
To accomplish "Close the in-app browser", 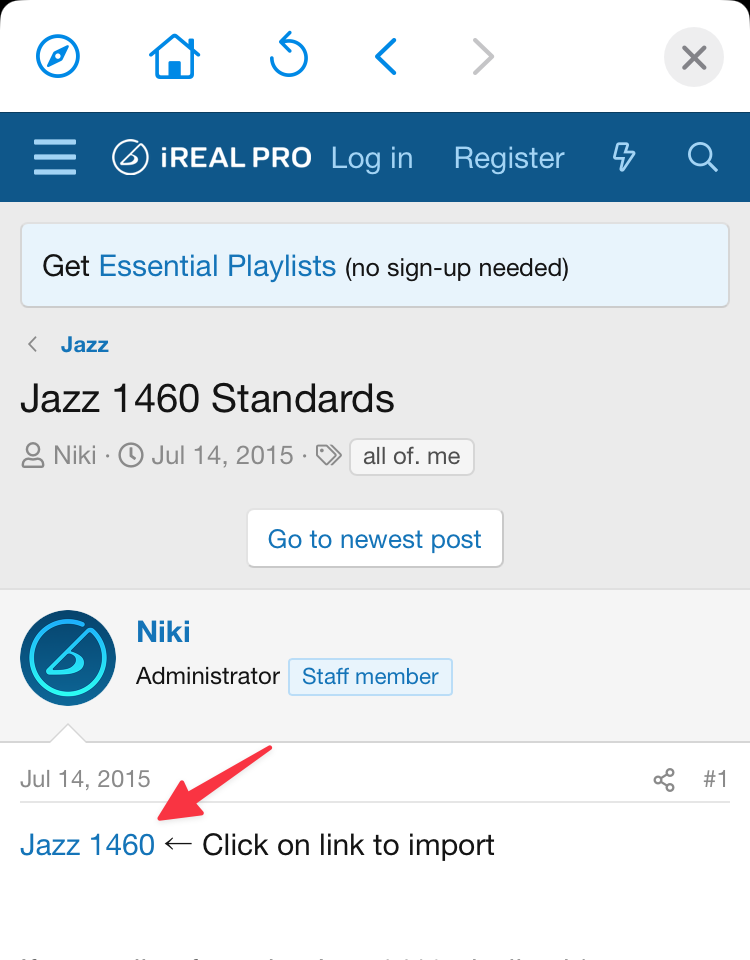I will pyautogui.click(x=693, y=57).
